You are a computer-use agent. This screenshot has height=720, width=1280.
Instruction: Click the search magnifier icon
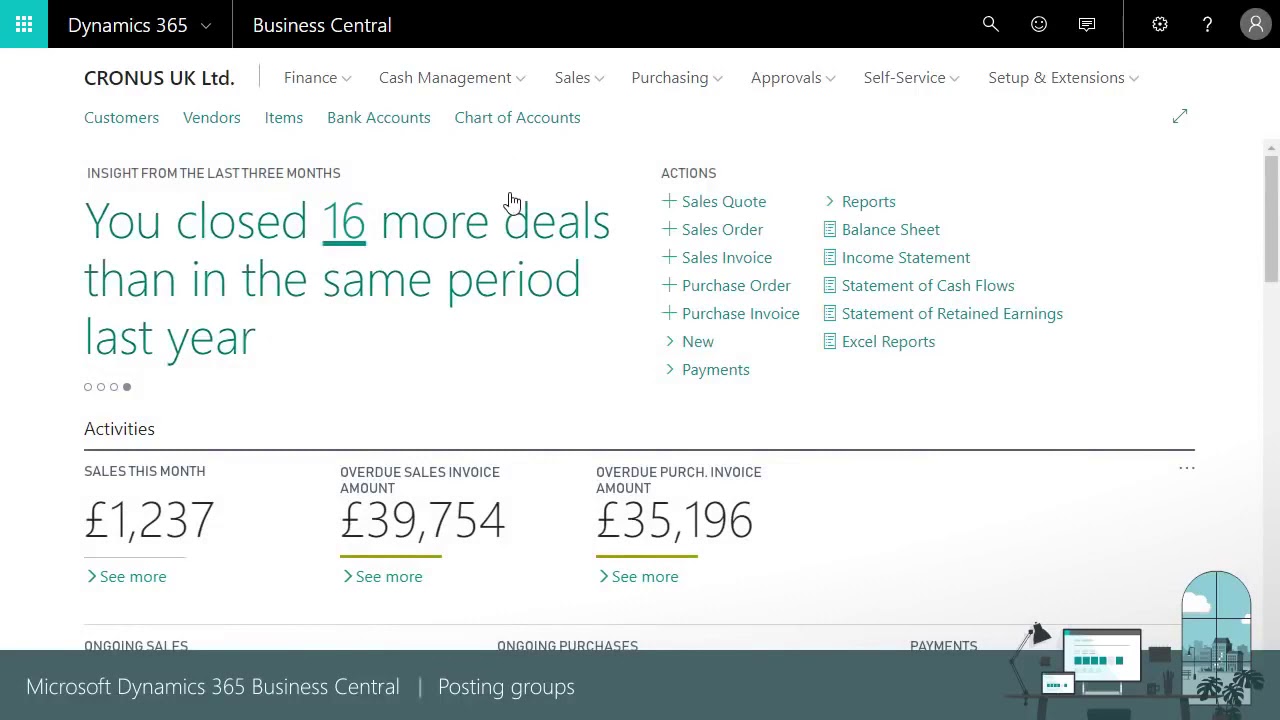[x=991, y=24]
